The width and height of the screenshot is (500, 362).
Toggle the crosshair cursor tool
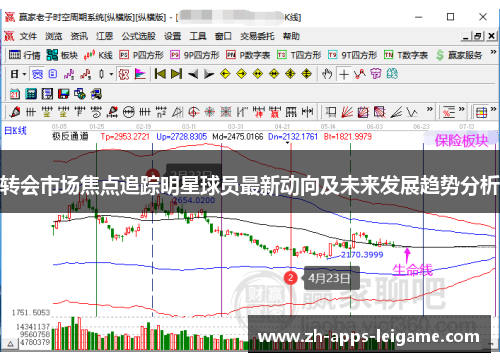point(344,74)
